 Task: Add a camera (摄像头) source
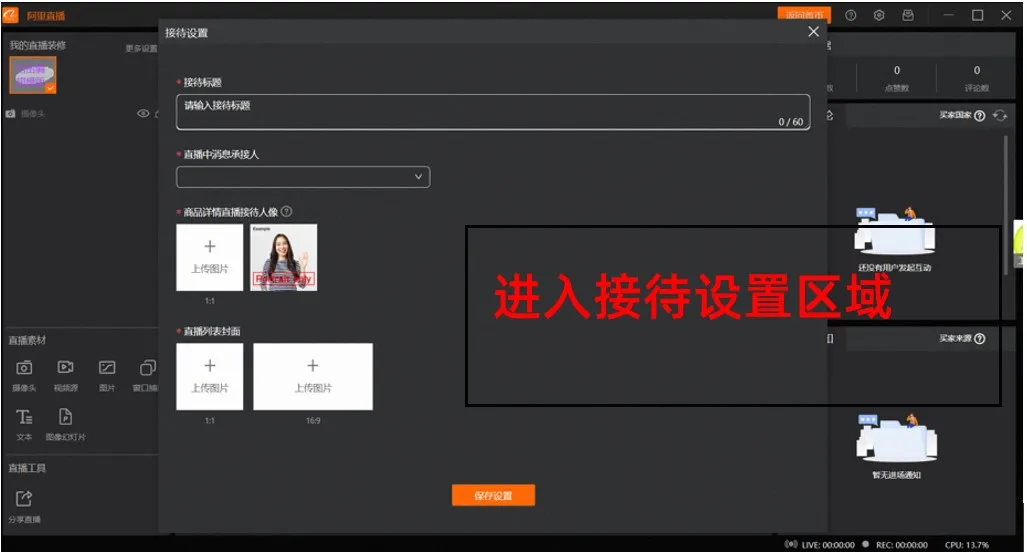point(24,370)
